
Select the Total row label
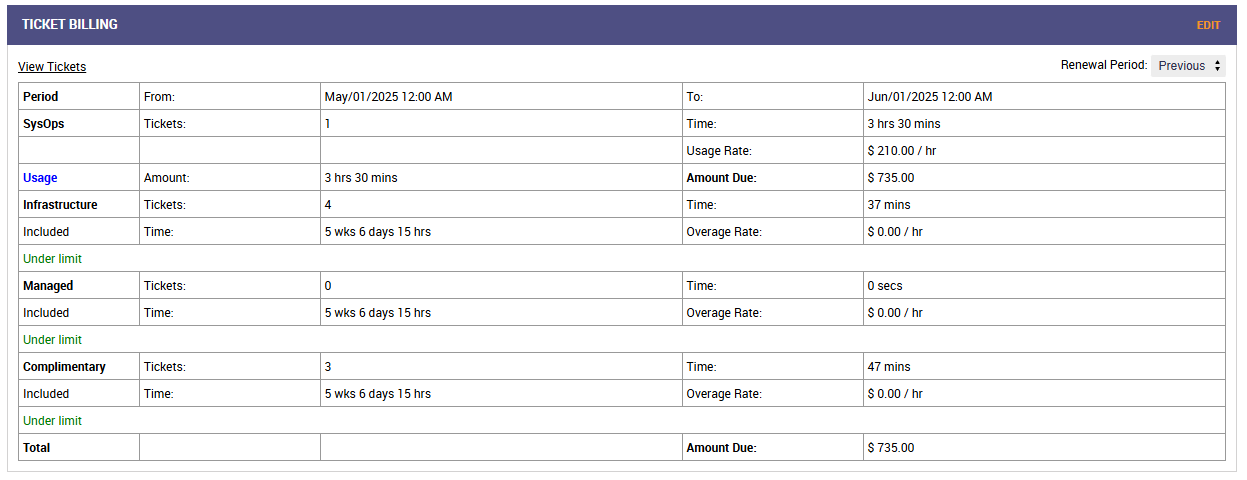coord(37,448)
